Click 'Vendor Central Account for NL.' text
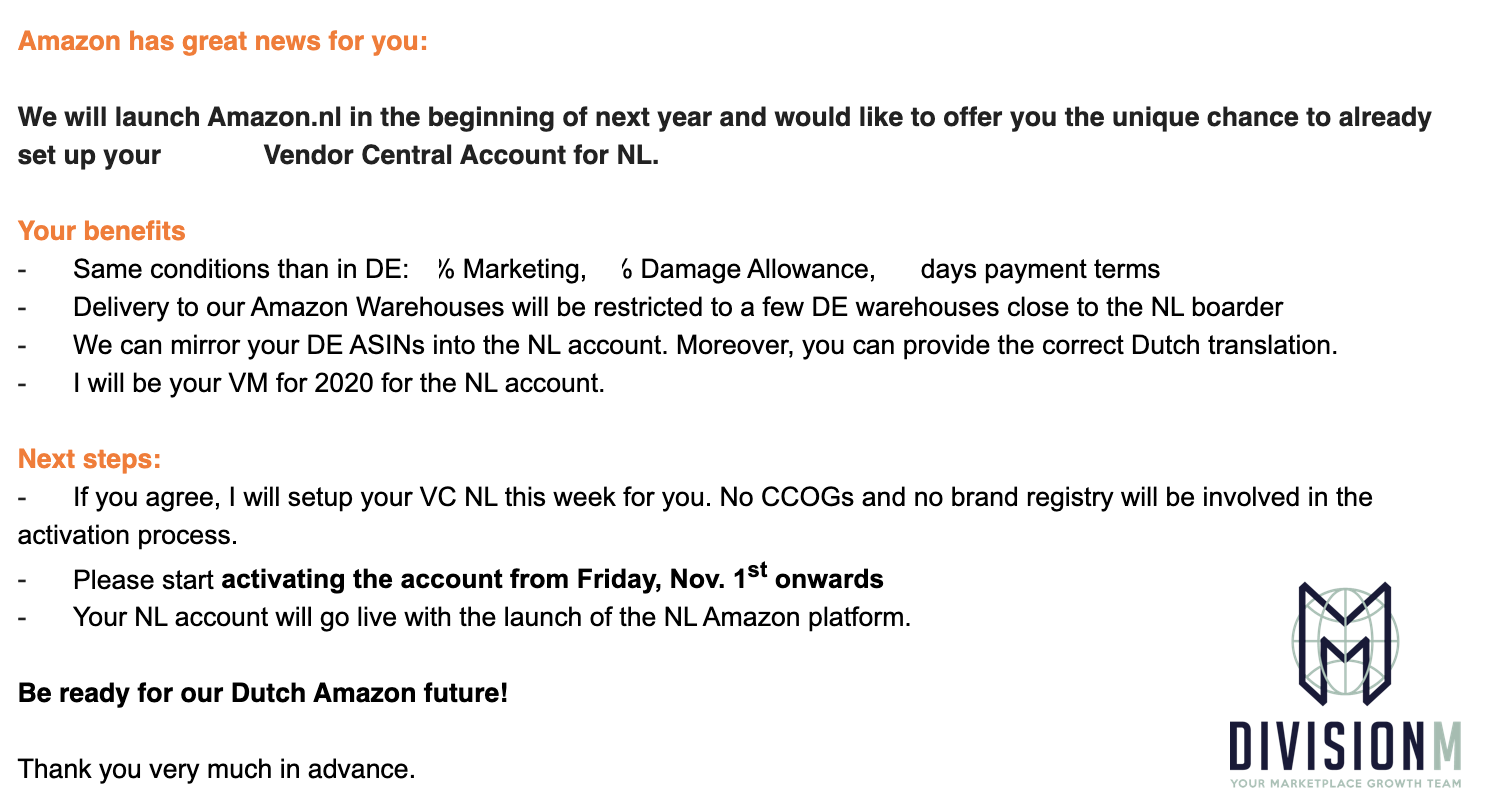This screenshot has width=1498, height=806. (x=461, y=157)
